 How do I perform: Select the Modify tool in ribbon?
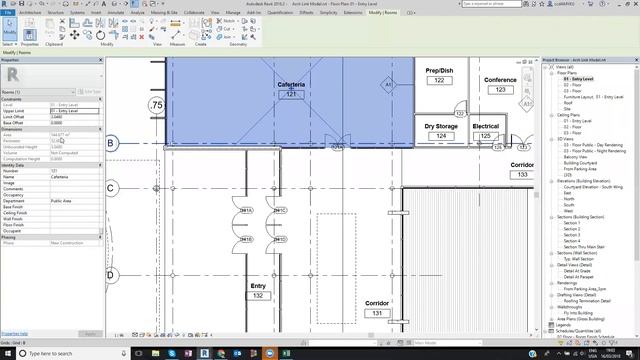coord(9,29)
